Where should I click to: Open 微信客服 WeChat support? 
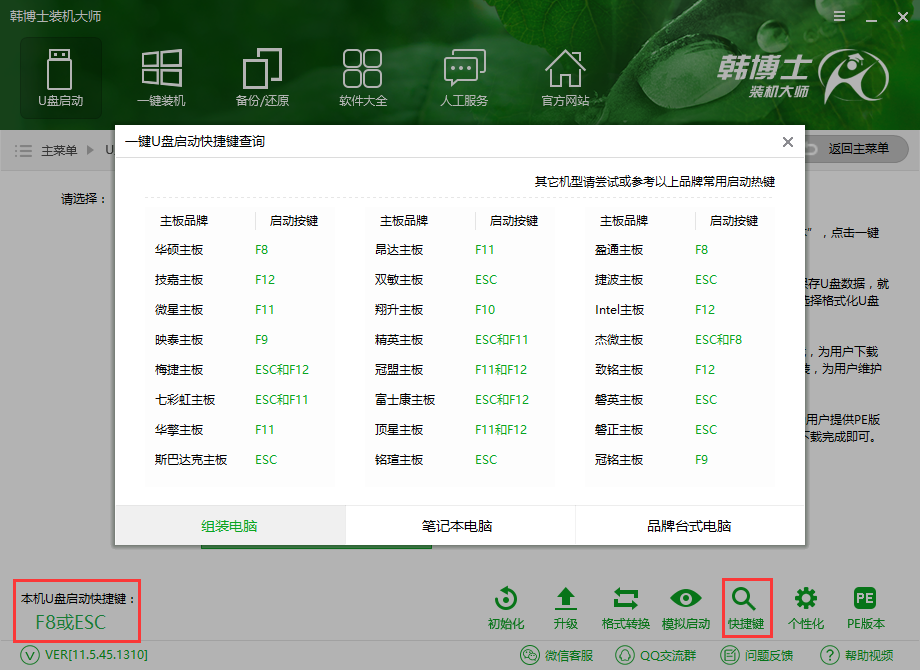click(x=560, y=655)
